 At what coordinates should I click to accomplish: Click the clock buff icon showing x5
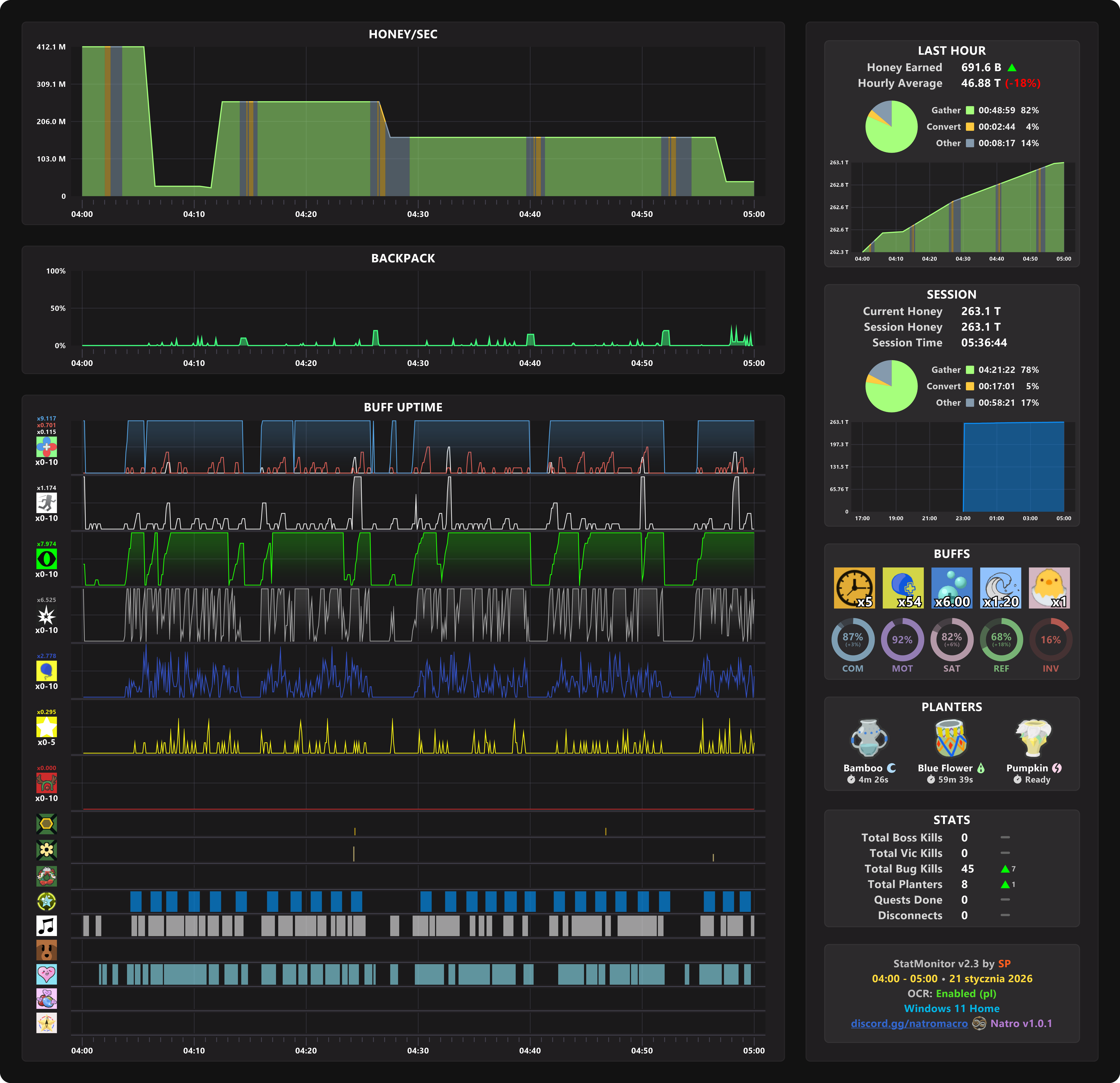854,587
